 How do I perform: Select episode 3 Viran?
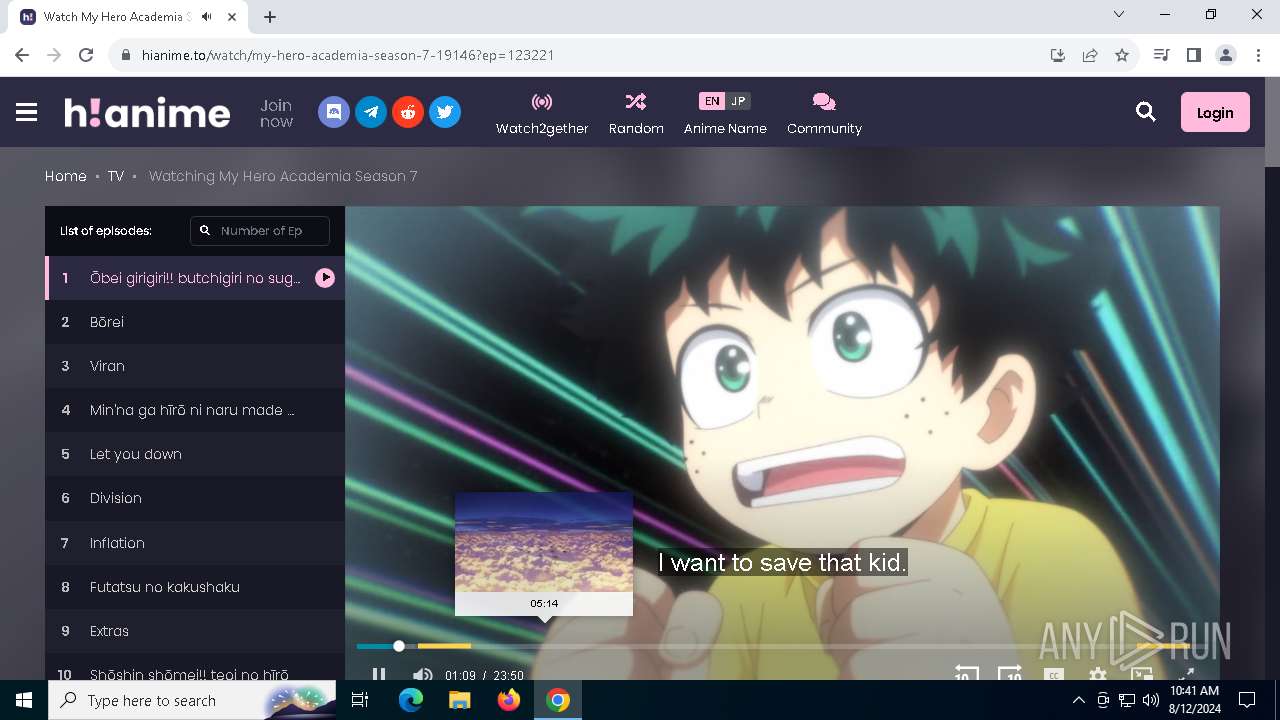click(195, 366)
